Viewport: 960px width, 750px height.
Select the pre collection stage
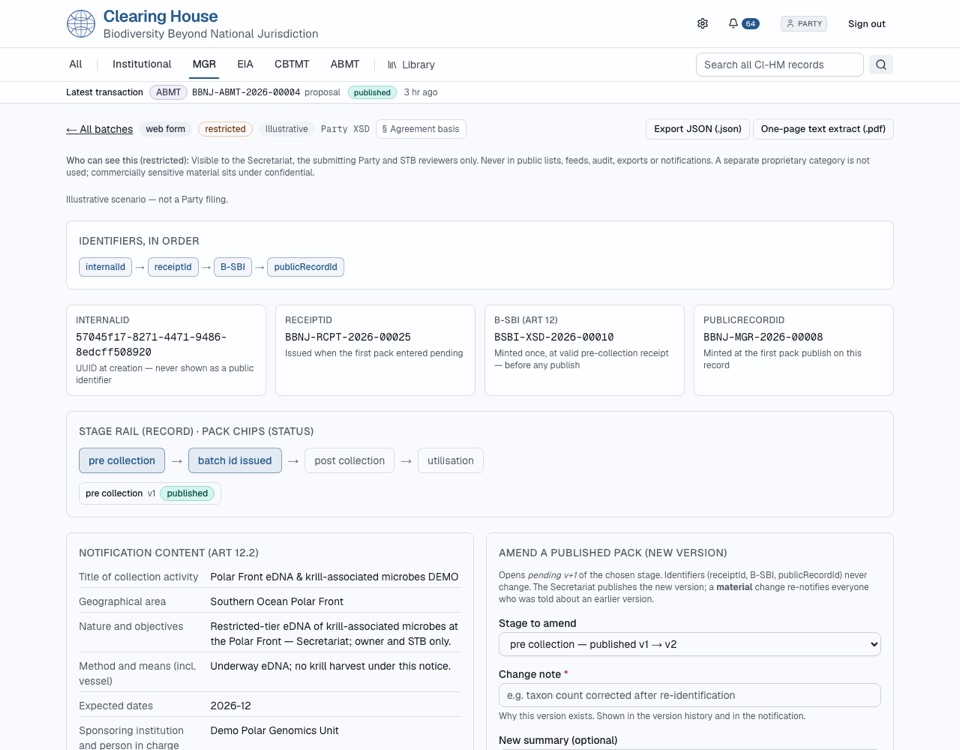[x=122, y=460]
